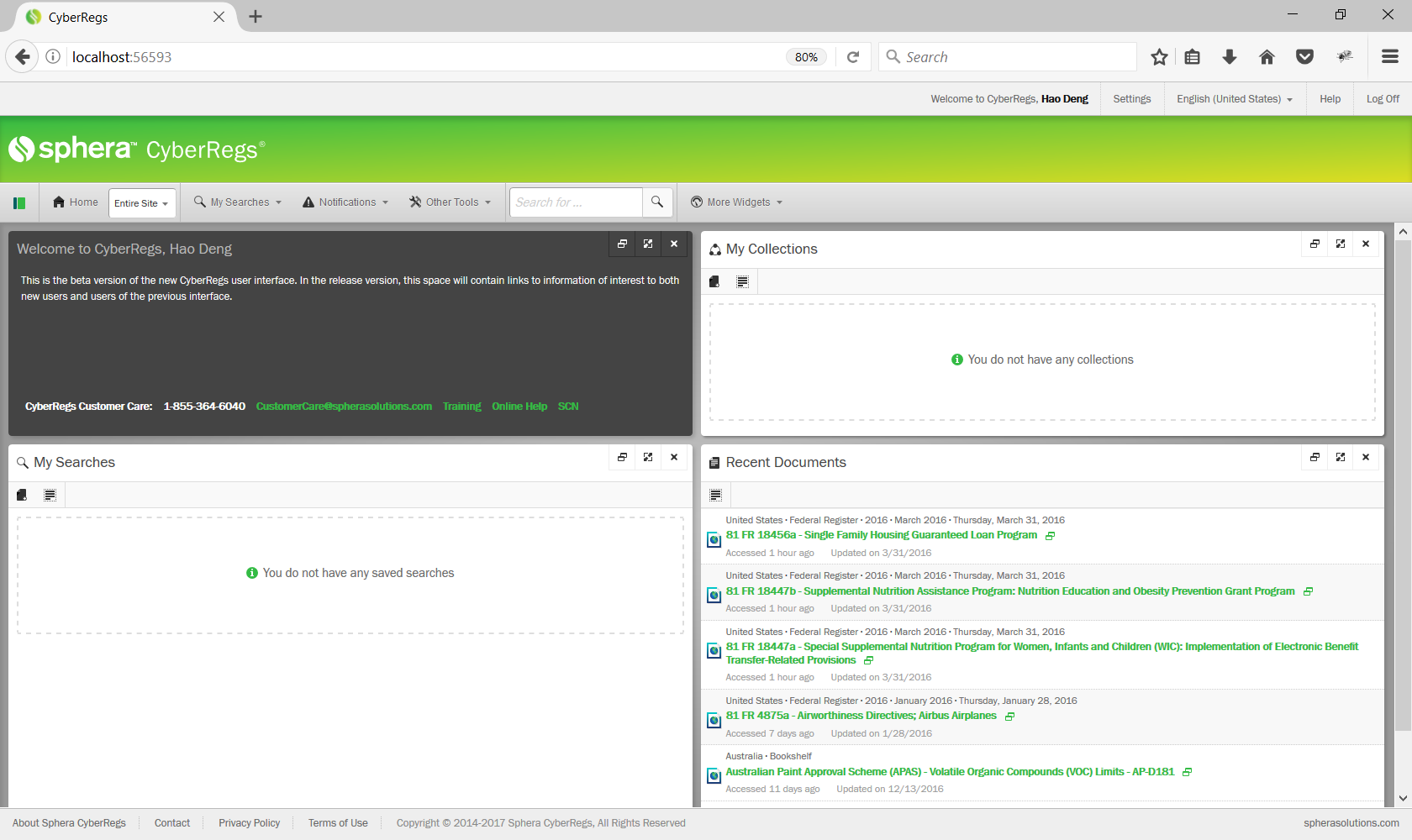Click the CustomerCare email link

[x=344, y=407]
